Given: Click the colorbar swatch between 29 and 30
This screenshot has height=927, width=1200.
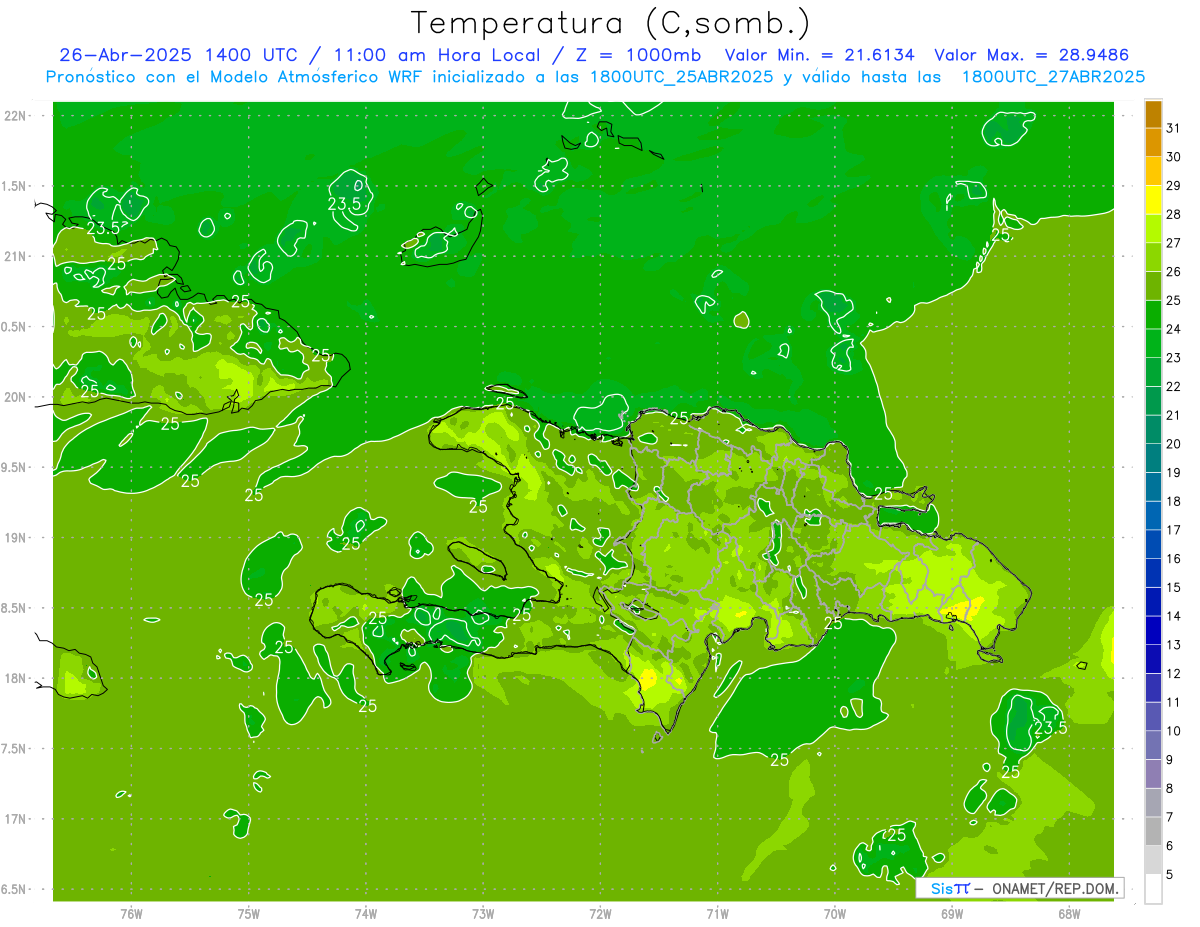Looking at the screenshot, I should click(1153, 171).
